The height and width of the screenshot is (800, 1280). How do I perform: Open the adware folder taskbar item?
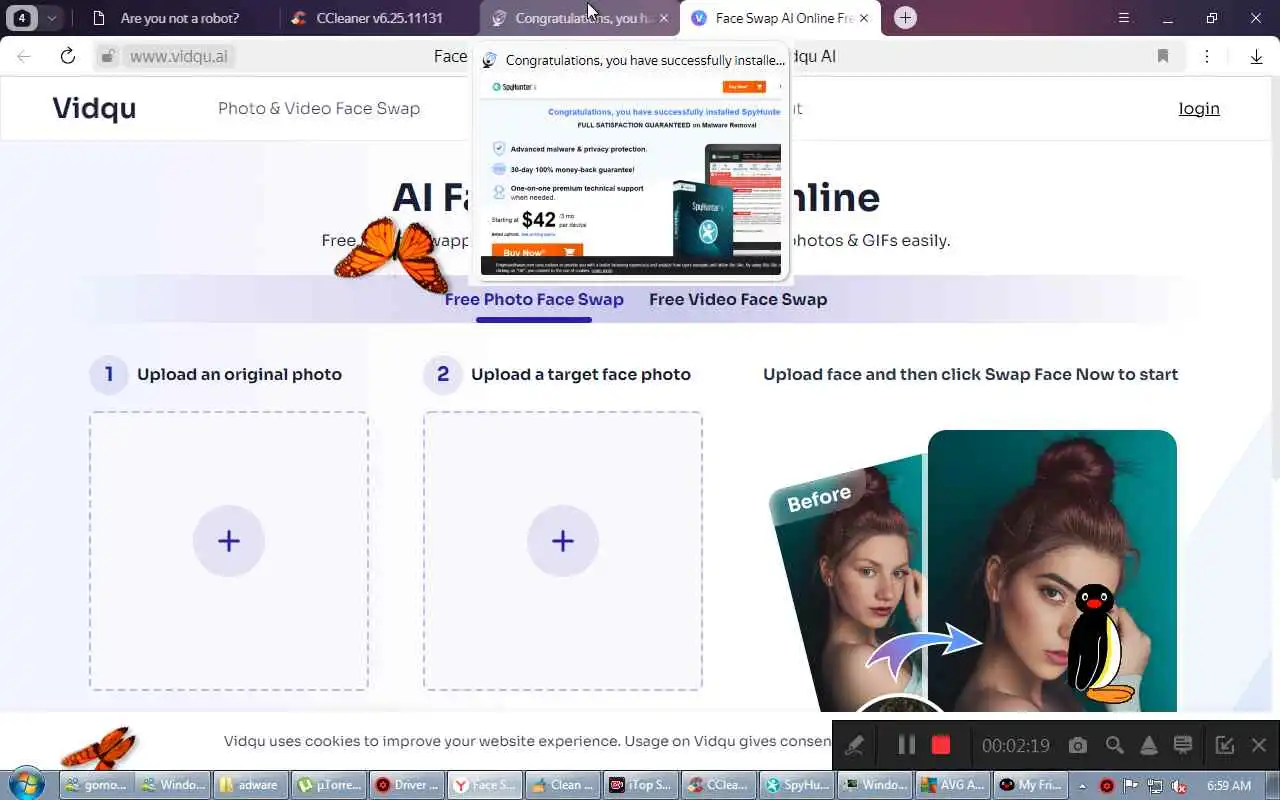251,785
